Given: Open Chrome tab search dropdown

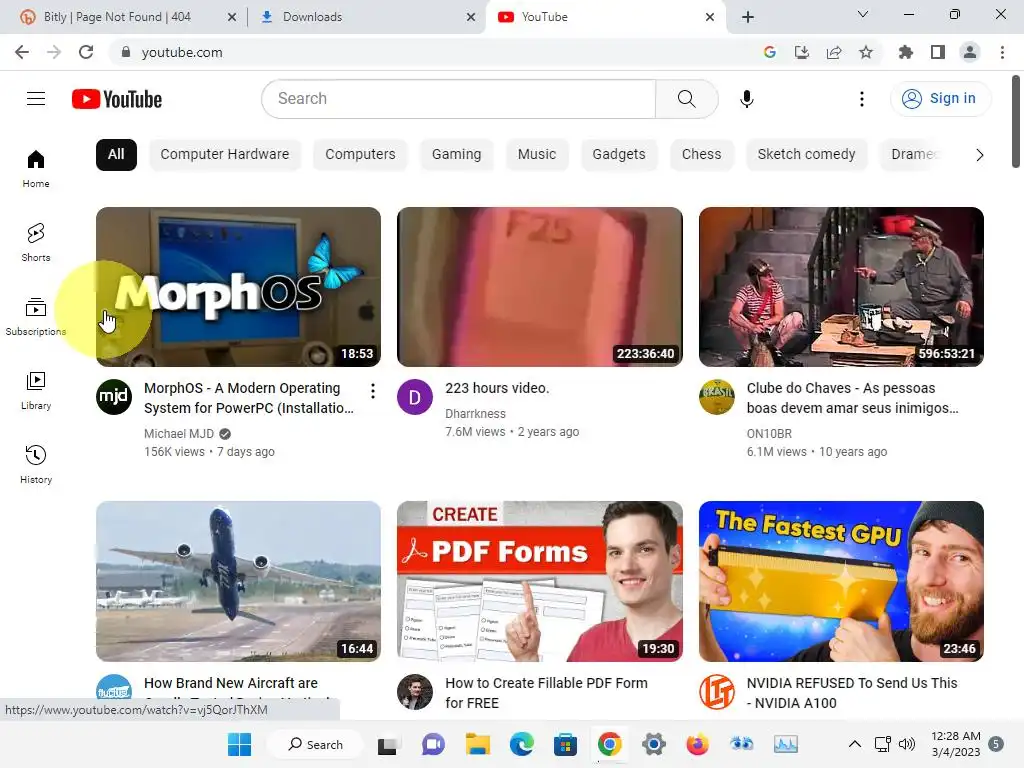Looking at the screenshot, I should pos(863,14).
